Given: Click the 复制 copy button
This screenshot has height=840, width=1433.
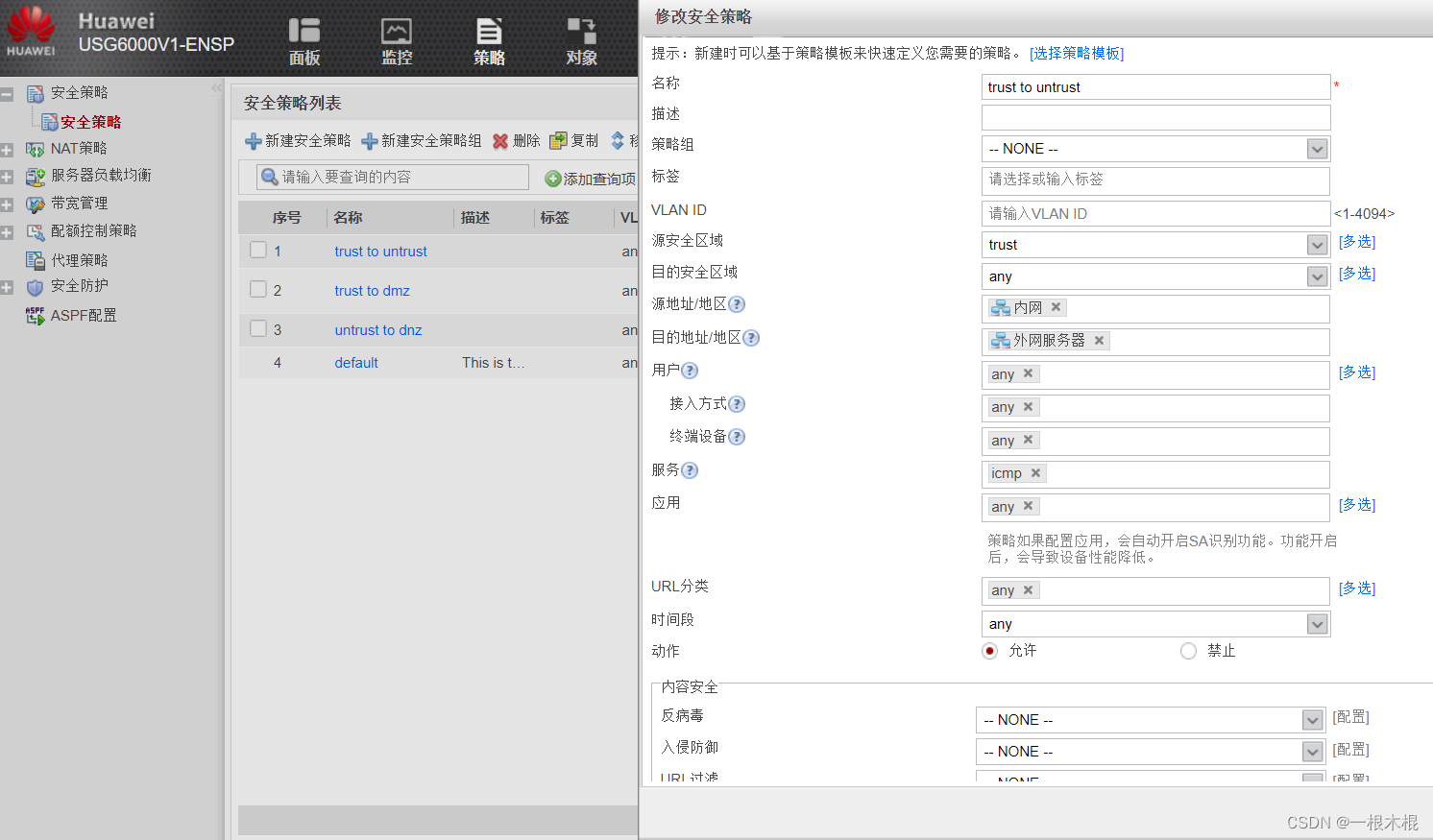Looking at the screenshot, I should point(573,141).
